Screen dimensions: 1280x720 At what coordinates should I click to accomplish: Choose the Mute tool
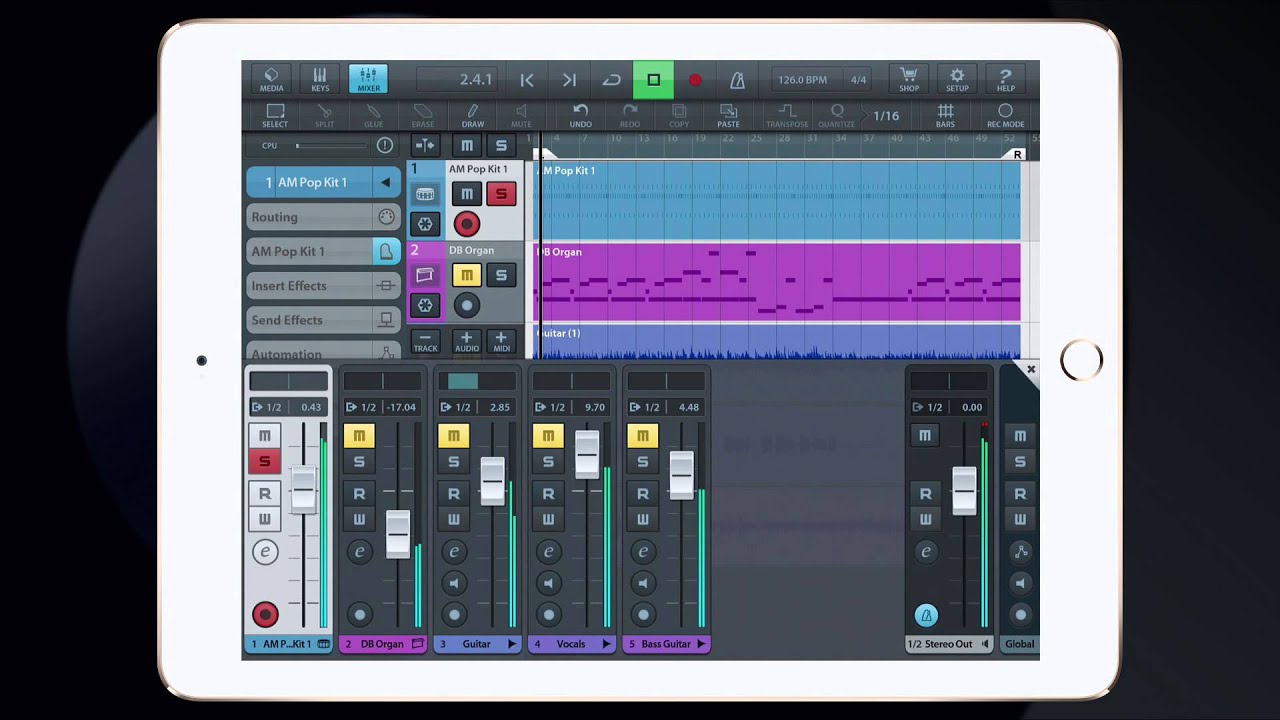click(x=521, y=116)
